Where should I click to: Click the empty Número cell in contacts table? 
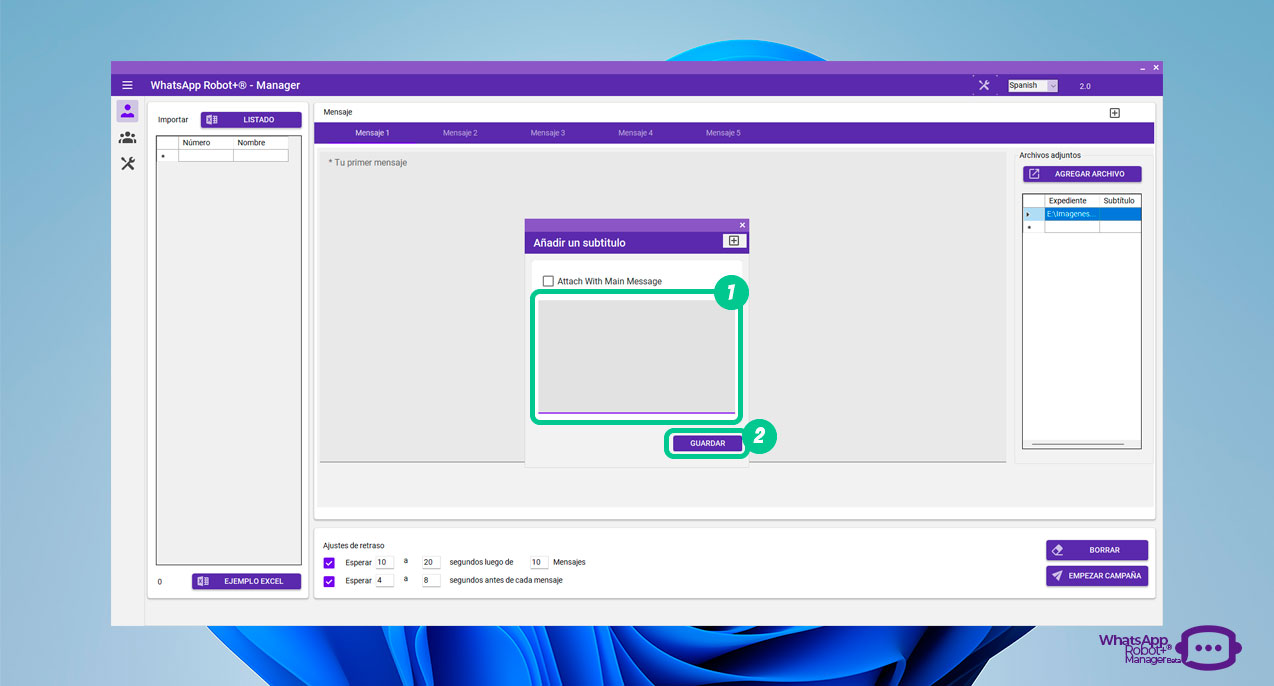pos(206,156)
